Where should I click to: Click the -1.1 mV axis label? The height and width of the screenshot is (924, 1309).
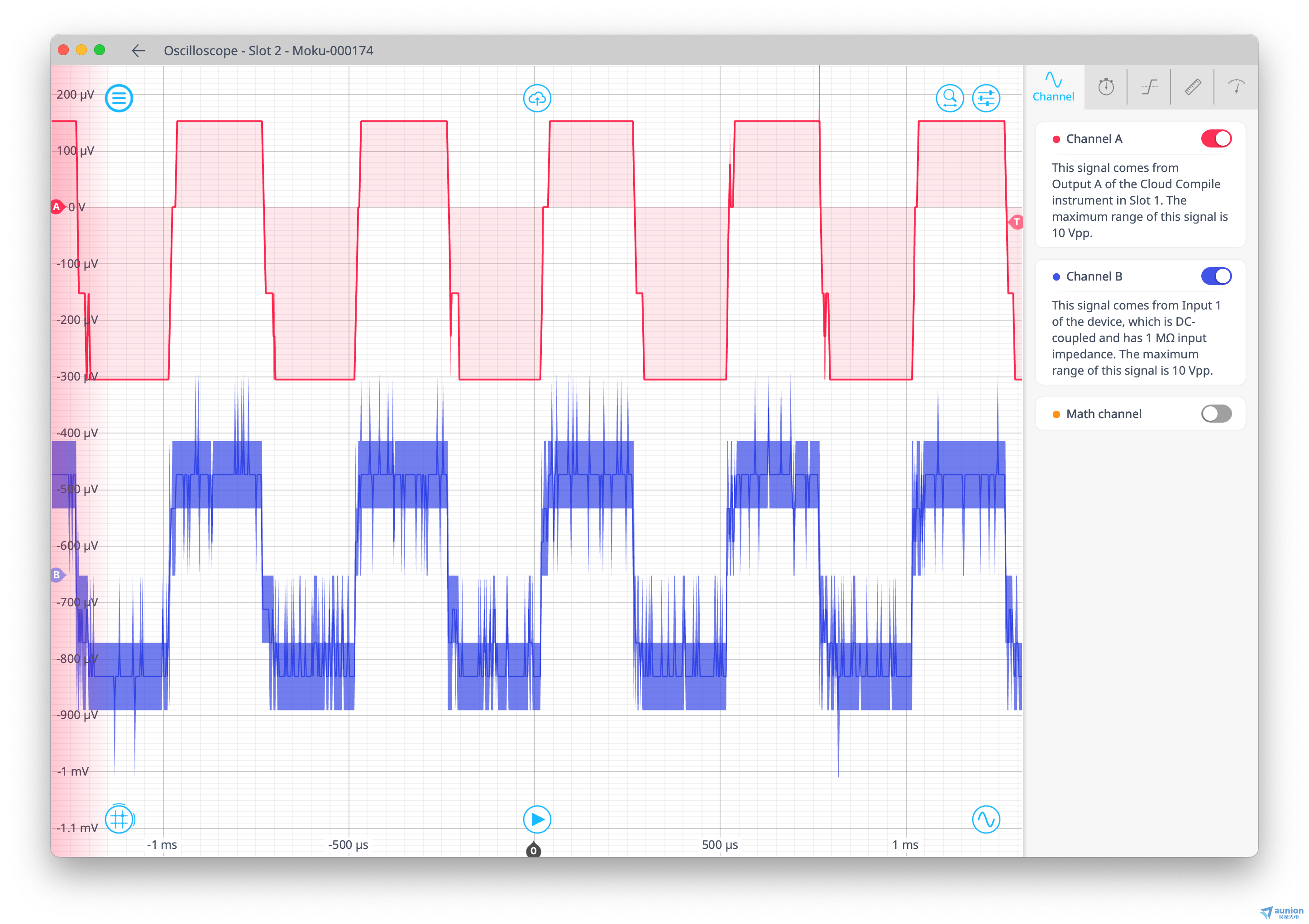click(77, 828)
